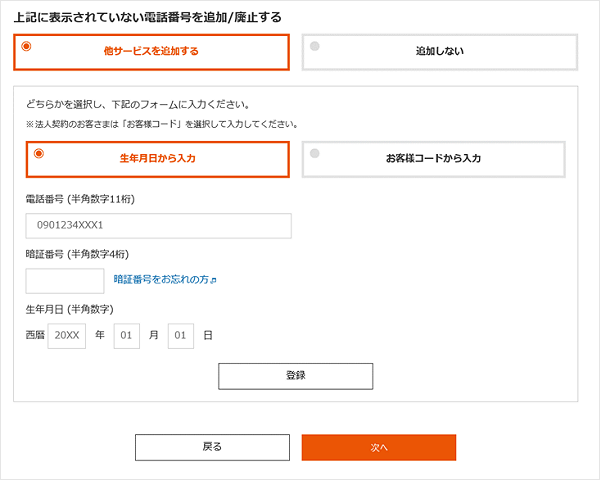Focus the empty 暗証番号 input box
Image resolution: width=600 pixels, height=480 pixels.
click(x=64, y=280)
